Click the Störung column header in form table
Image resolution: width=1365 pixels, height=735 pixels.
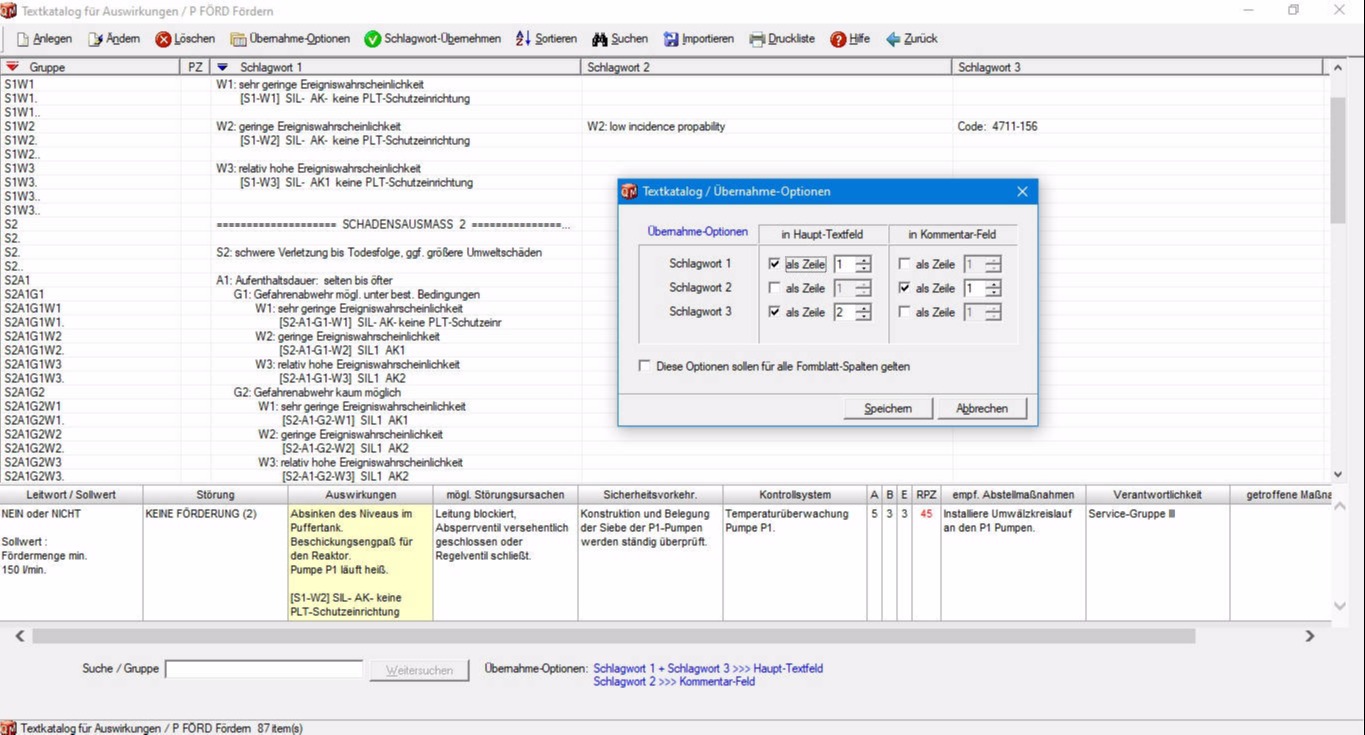[x=216, y=495]
